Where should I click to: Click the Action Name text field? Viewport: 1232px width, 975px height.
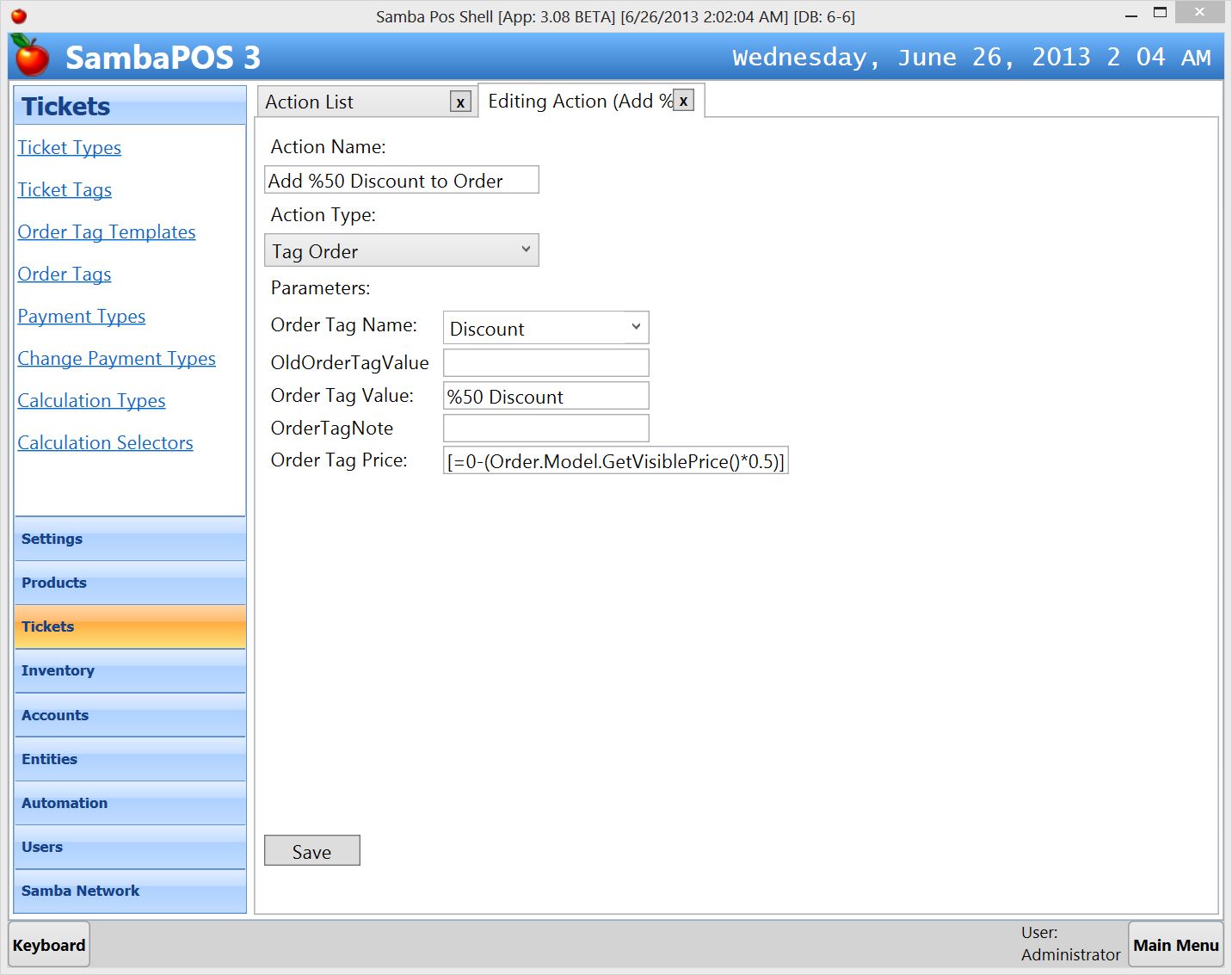tap(401, 181)
